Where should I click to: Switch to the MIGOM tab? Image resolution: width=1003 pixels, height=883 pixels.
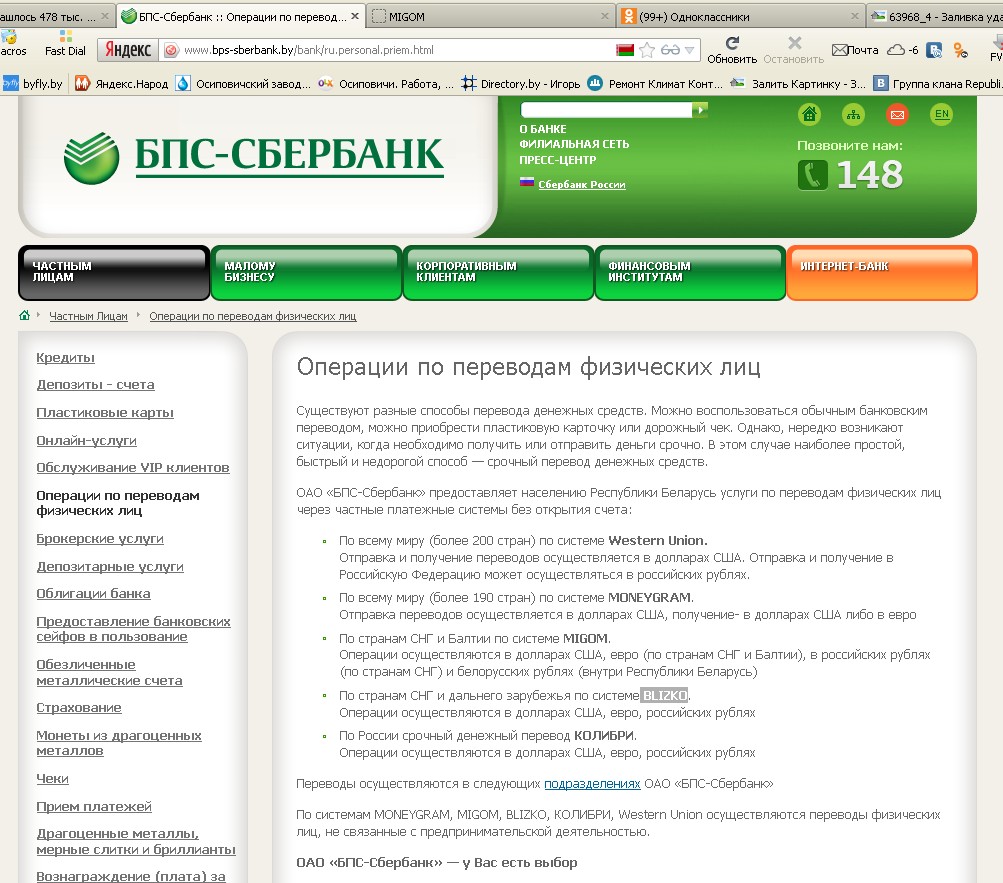[x=489, y=17]
